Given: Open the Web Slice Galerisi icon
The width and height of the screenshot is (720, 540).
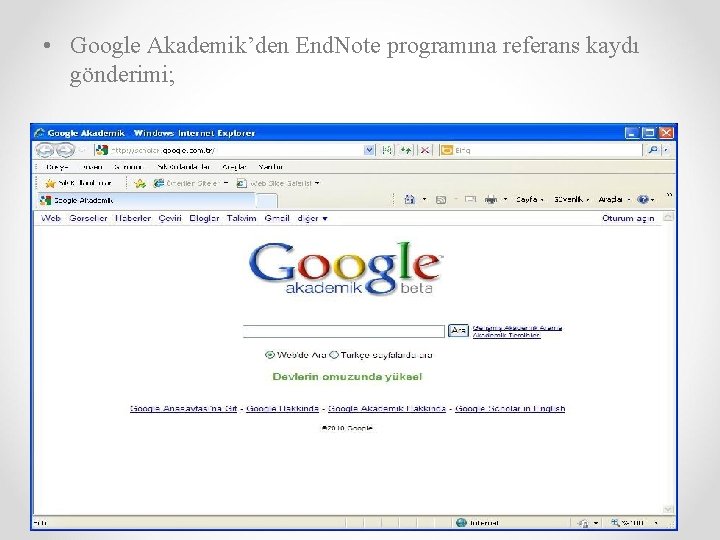Looking at the screenshot, I should pyautogui.click(x=242, y=183).
